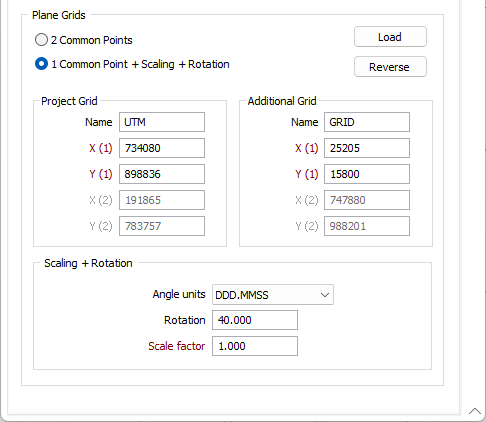Click the Reverse button
This screenshot has width=486, height=422.
[390, 67]
